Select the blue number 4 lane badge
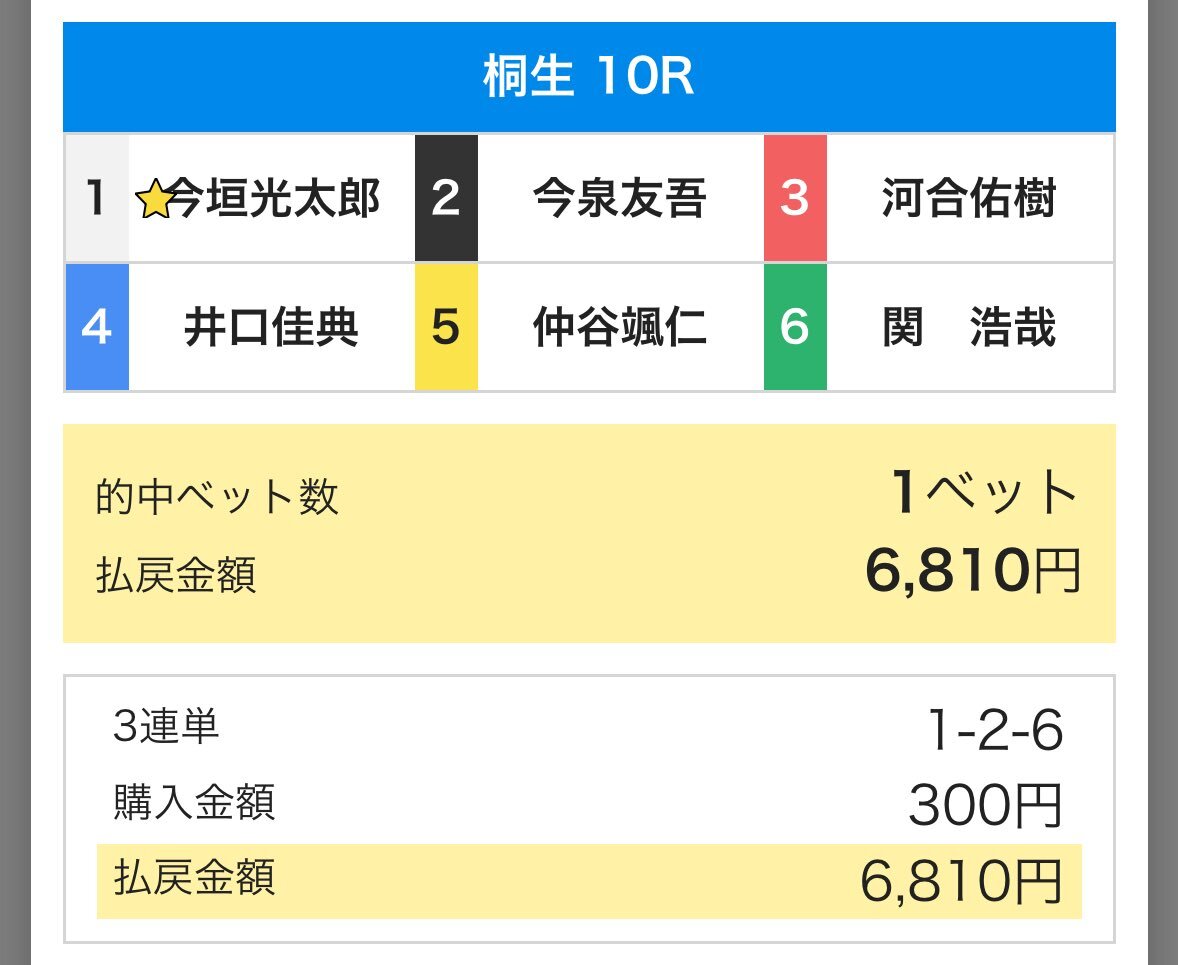 pyautogui.click(x=97, y=327)
